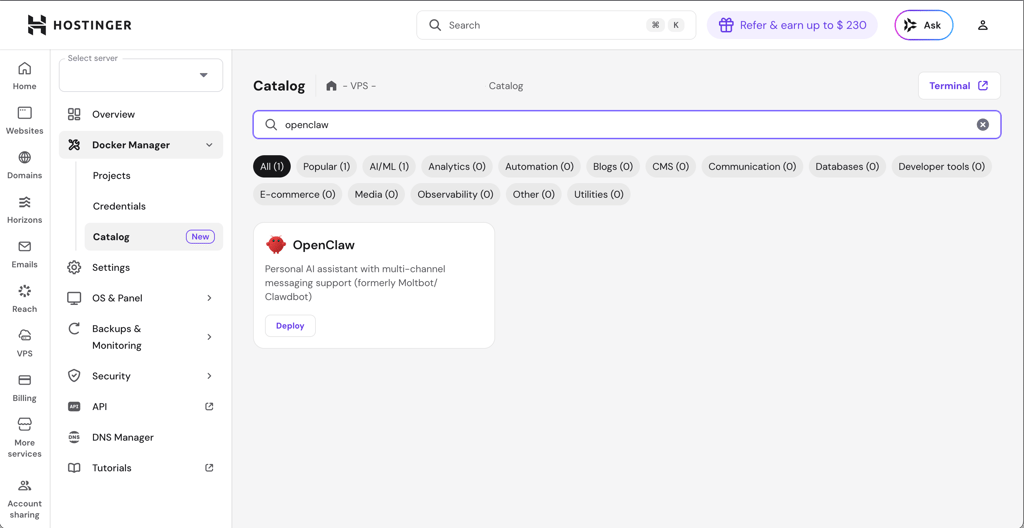Click the external link icon next to Tutorials
The image size is (1024, 528).
point(209,468)
